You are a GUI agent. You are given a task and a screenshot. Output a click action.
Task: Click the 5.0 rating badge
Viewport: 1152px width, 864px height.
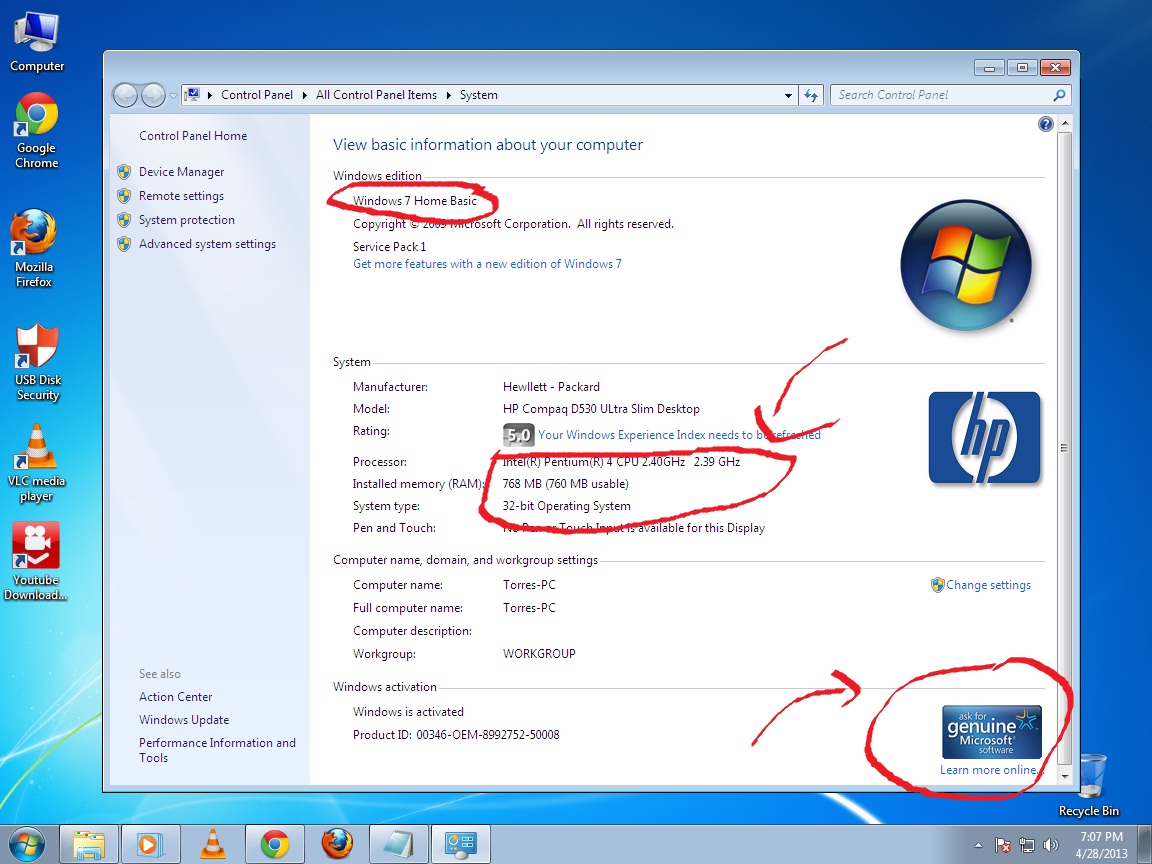click(x=518, y=435)
